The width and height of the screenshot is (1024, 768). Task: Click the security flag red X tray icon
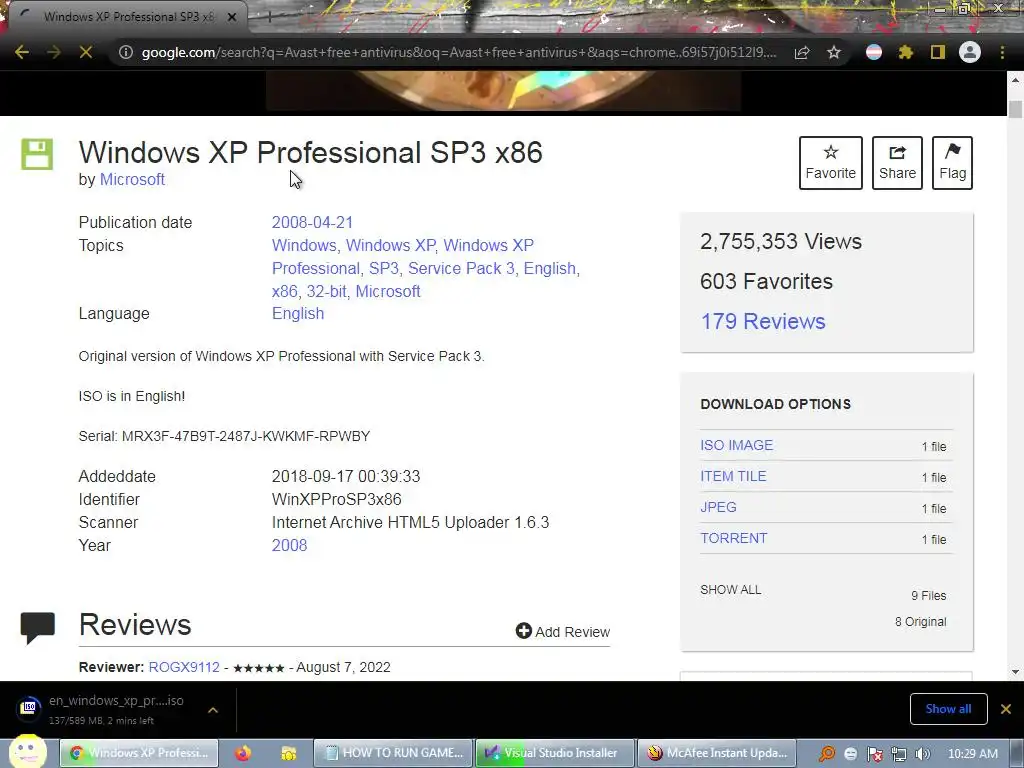coord(874,754)
